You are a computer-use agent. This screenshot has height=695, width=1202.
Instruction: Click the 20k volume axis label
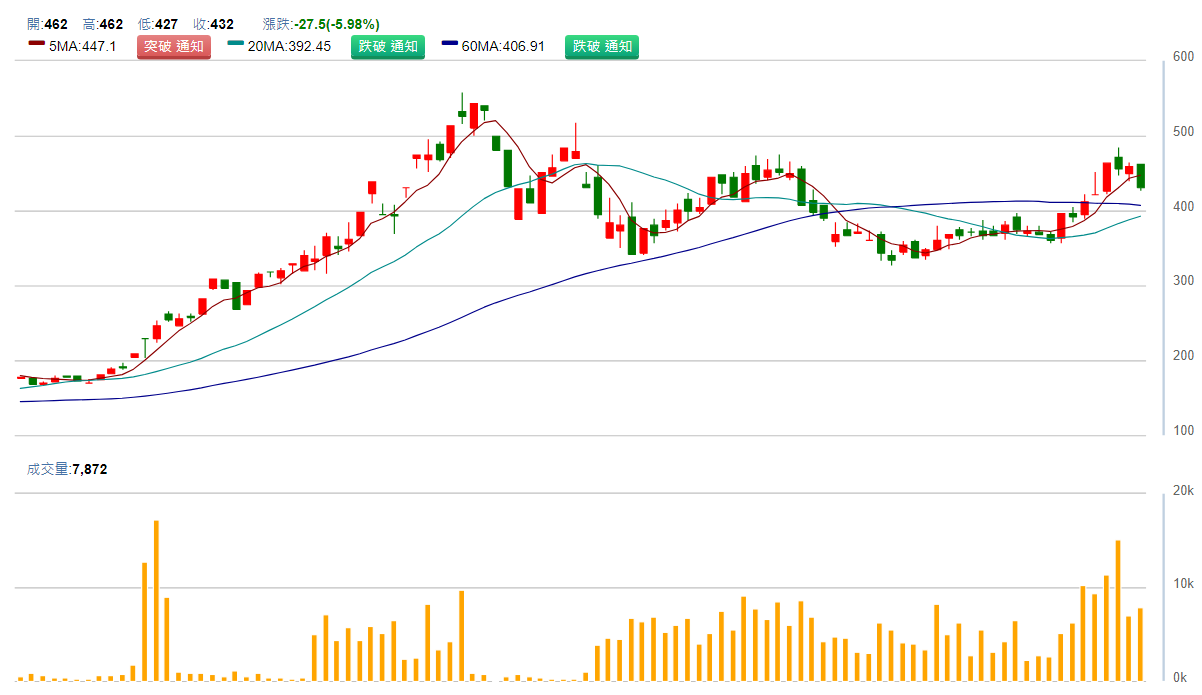coord(1184,491)
